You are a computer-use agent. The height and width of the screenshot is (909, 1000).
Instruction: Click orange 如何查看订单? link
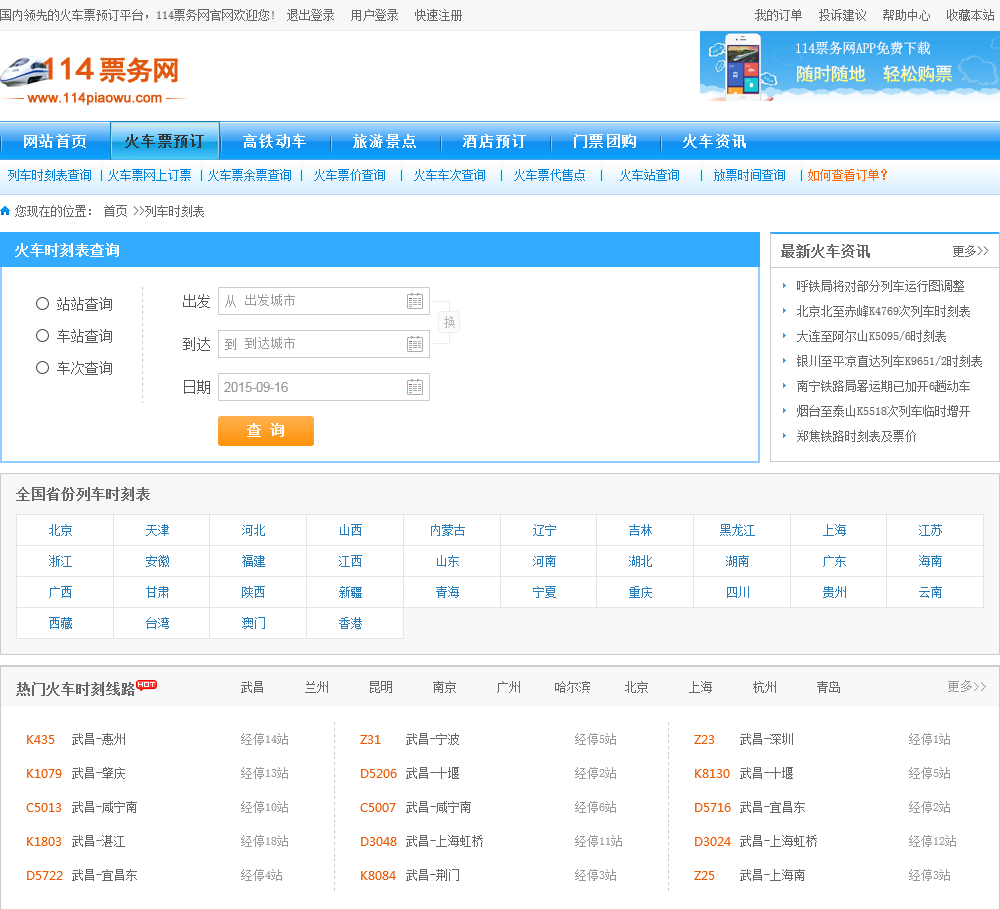click(848, 175)
